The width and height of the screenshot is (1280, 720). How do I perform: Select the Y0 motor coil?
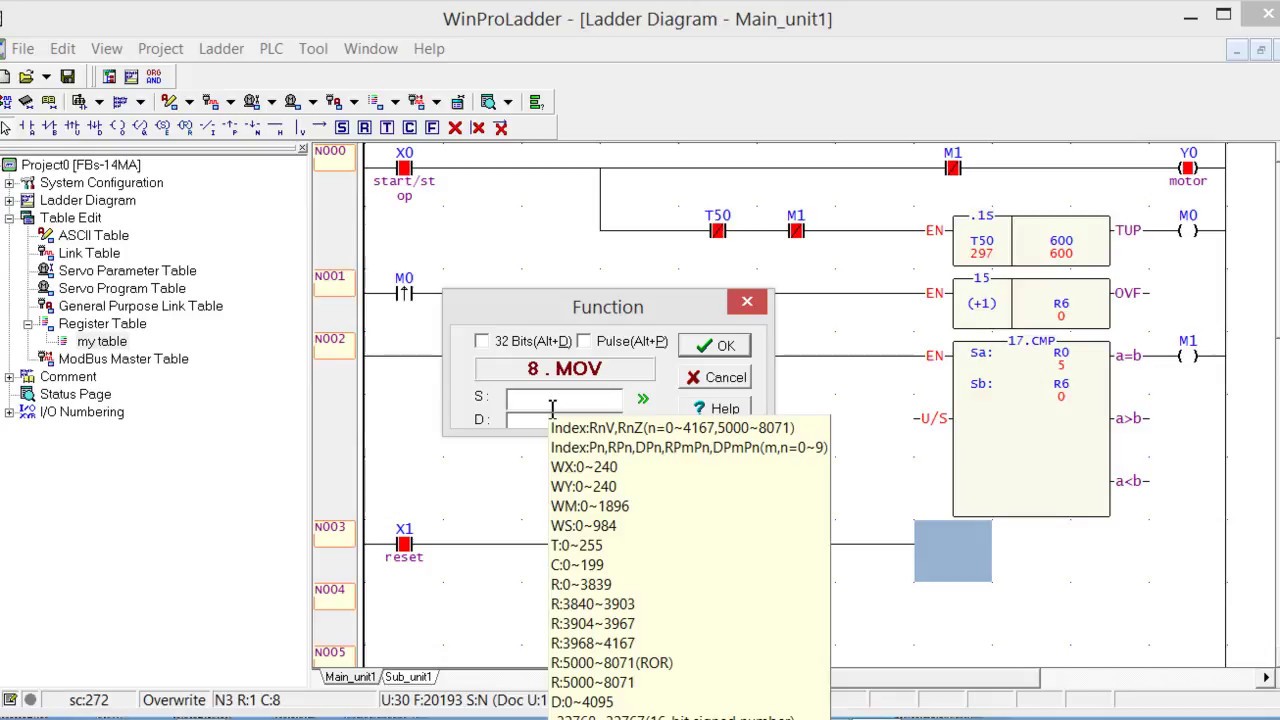[x=1188, y=168]
